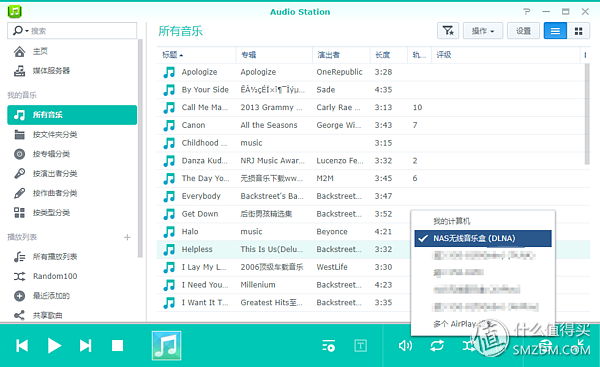This screenshot has height=367, width=600.
Task: Browse by artist microphone icon
Action: pos(20,174)
